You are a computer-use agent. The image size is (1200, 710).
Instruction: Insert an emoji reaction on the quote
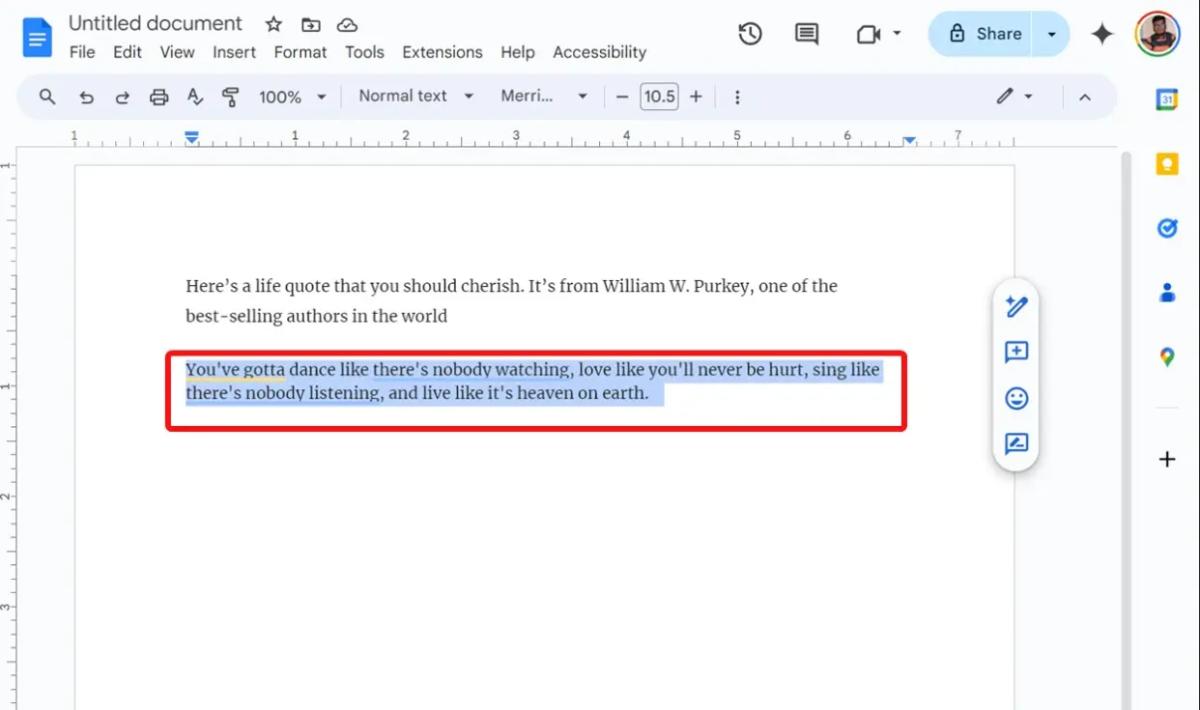point(1016,398)
